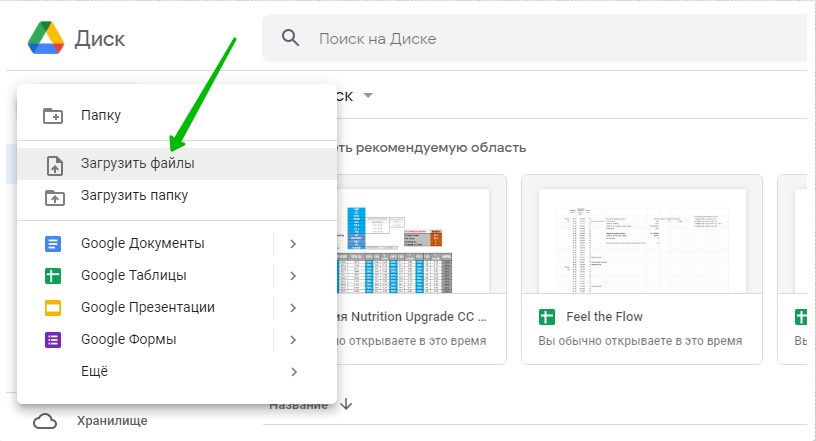
Task: Click the Sheets icon on Feel the Flow card
Action: (547, 317)
